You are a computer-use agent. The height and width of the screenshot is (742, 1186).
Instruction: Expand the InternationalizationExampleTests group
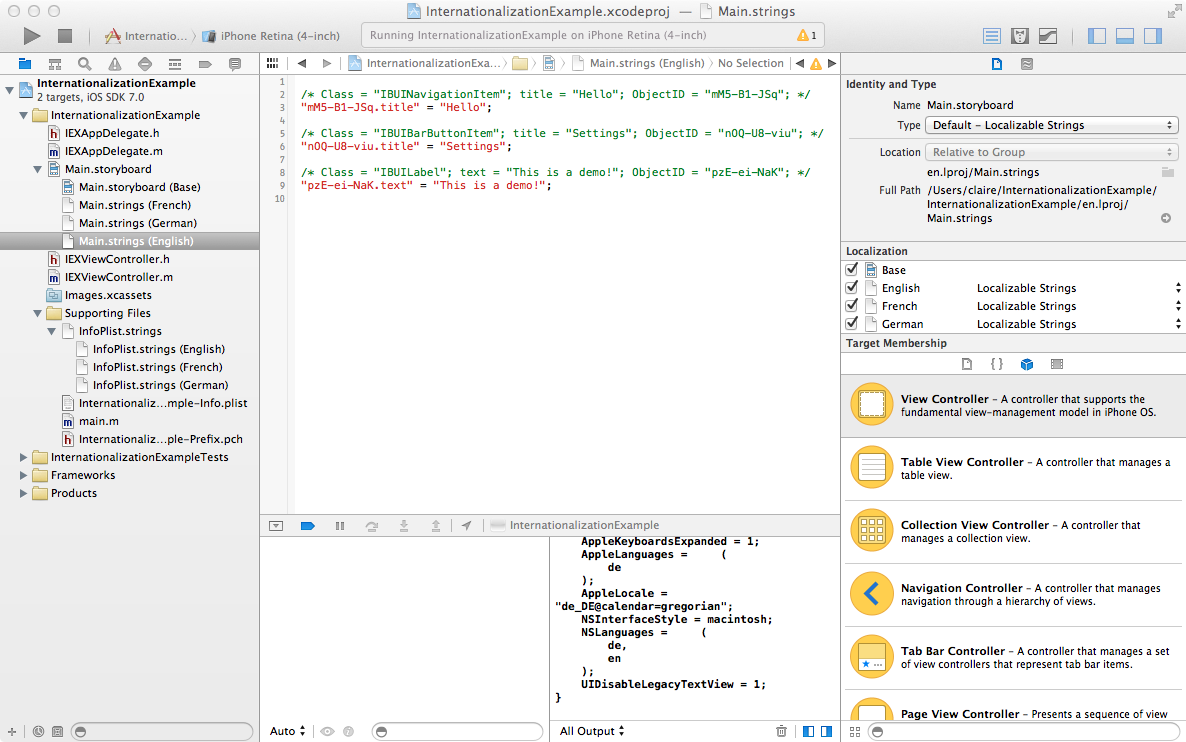(23, 457)
